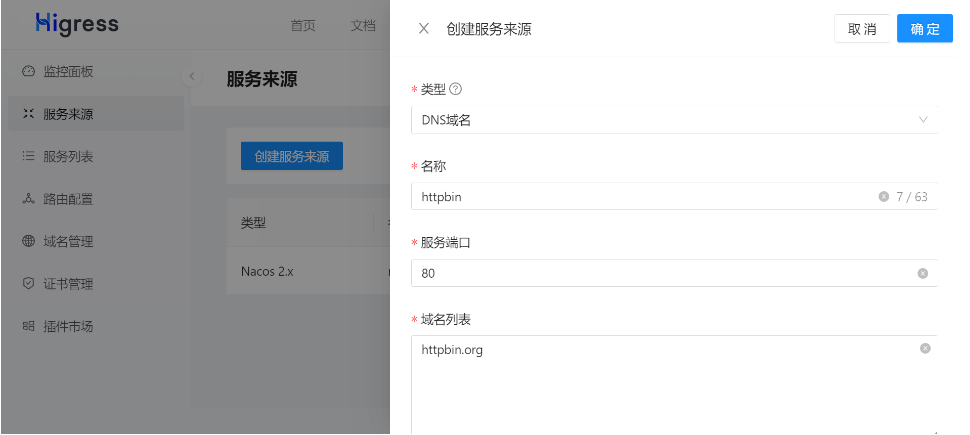970x435 pixels.
Task: Click into the 名称 input field
Action: pyautogui.click(x=640, y=197)
